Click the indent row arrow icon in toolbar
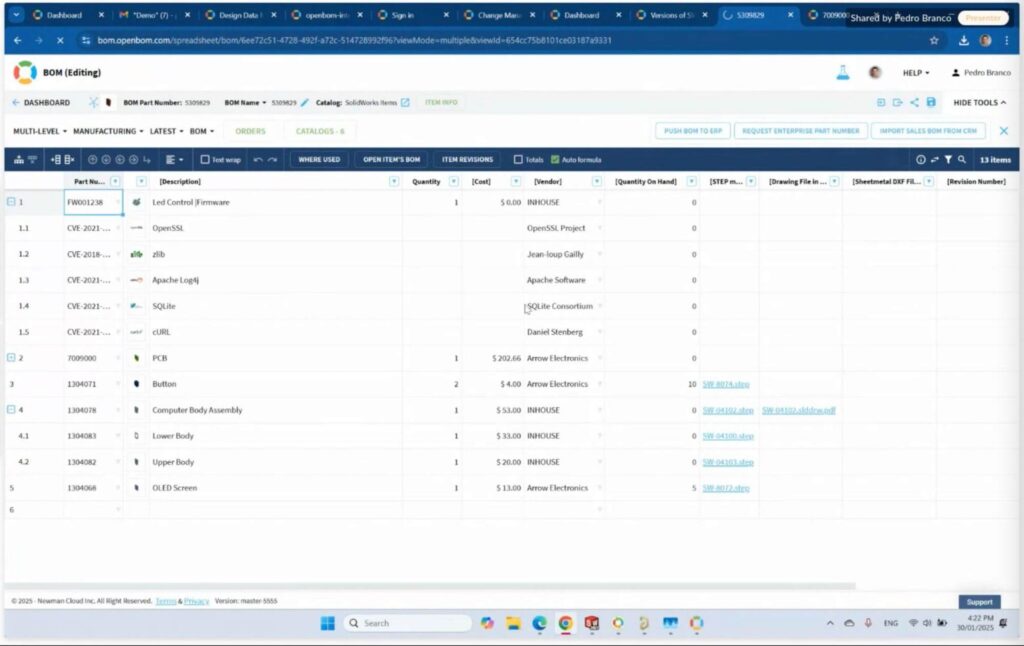This screenshot has height=646, width=1024. tap(147, 159)
